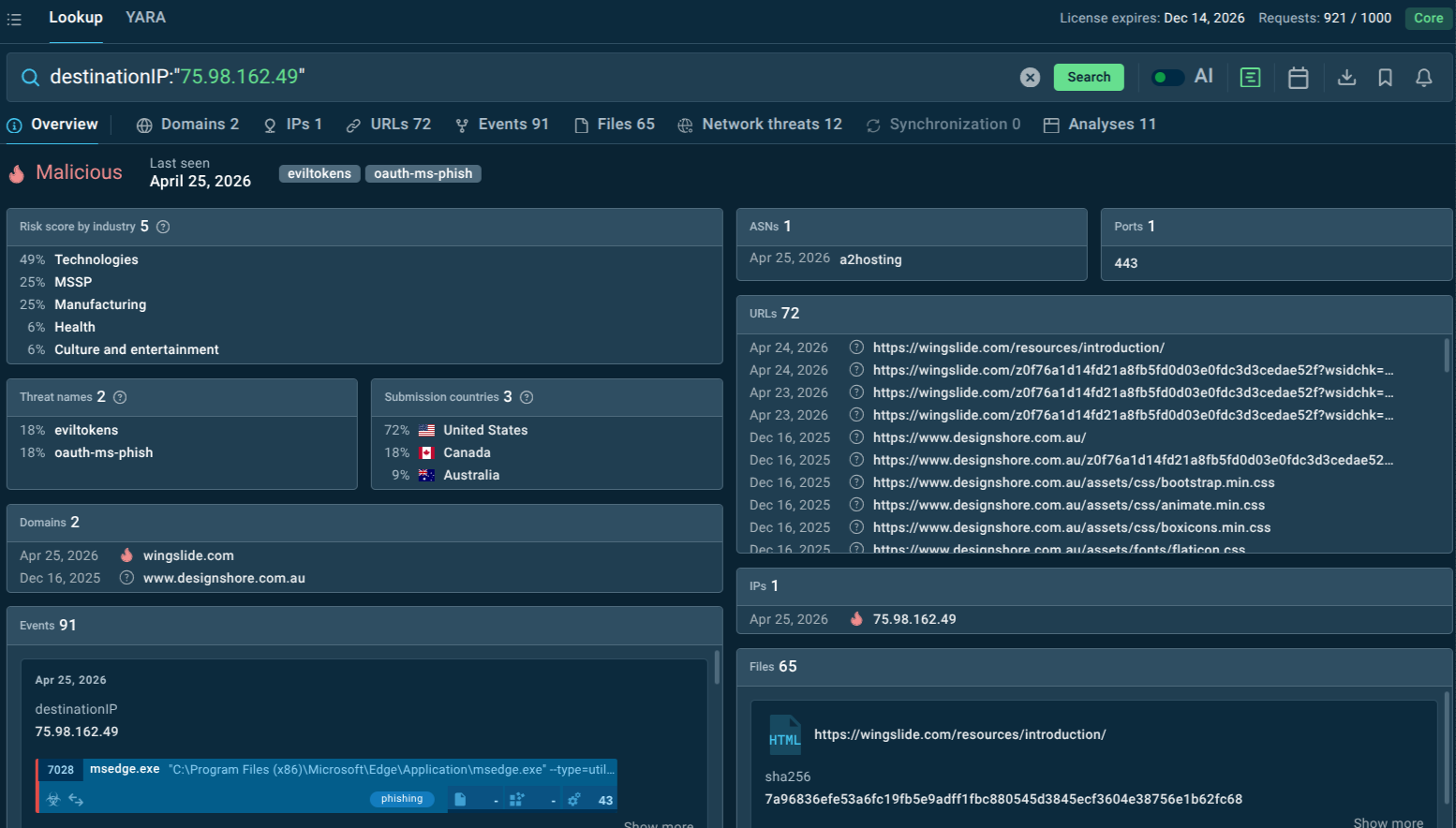Click the help icon on Risk score by industry

click(x=162, y=226)
